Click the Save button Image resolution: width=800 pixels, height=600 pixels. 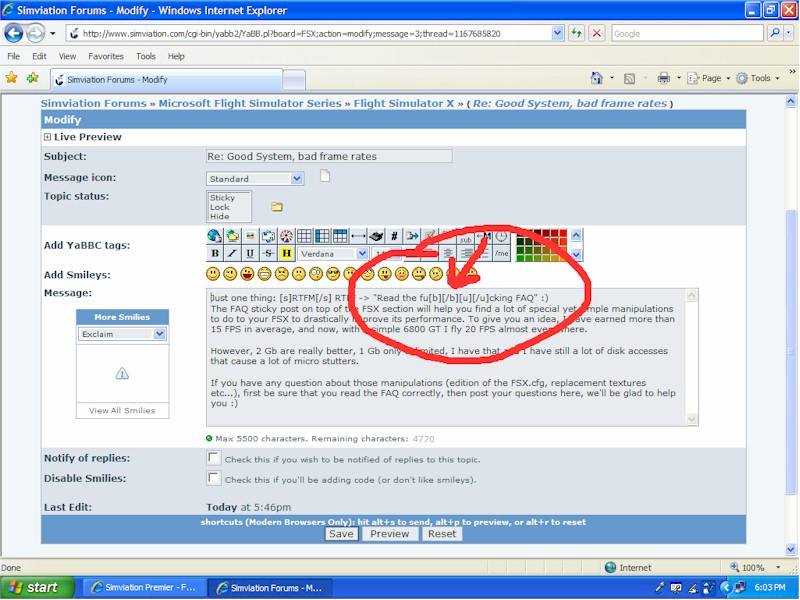click(x=341, y=534)
